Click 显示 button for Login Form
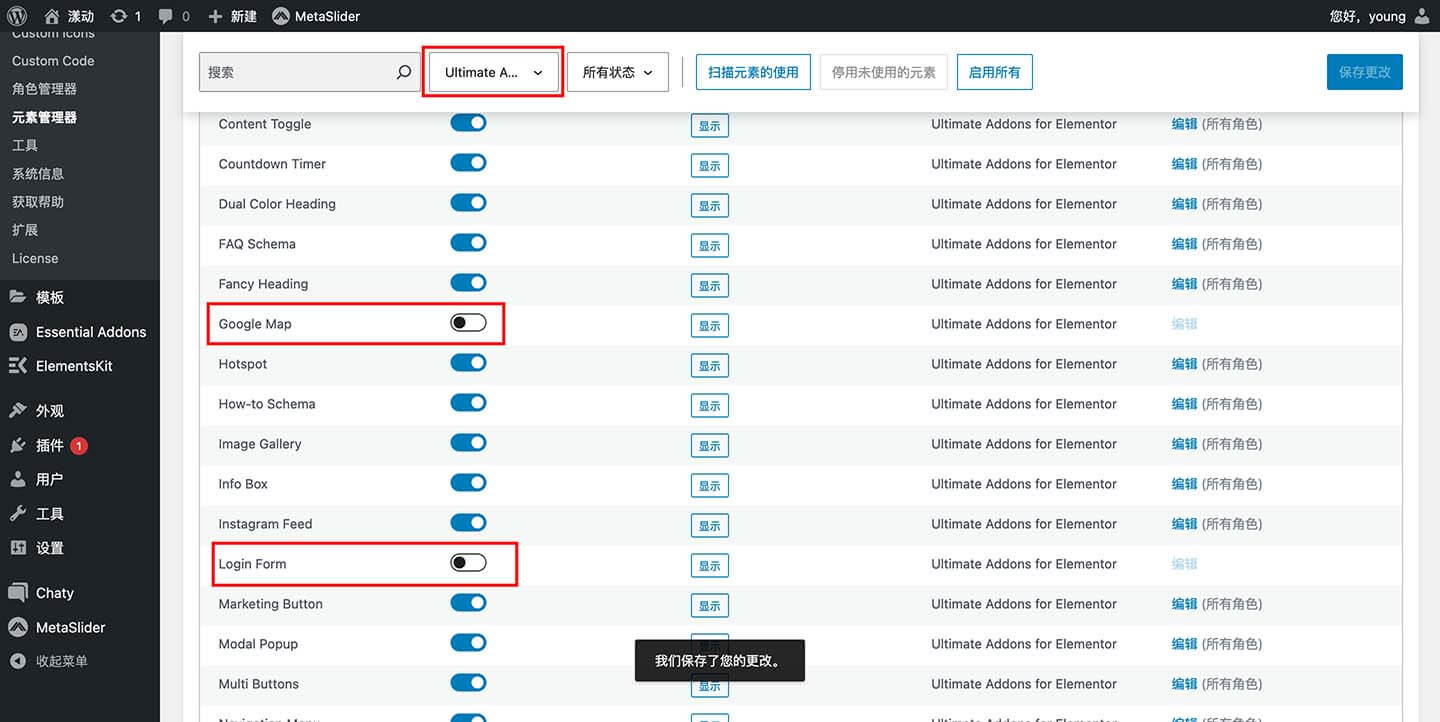Viewport: 1440px width, 722px height. coord(710,565)
